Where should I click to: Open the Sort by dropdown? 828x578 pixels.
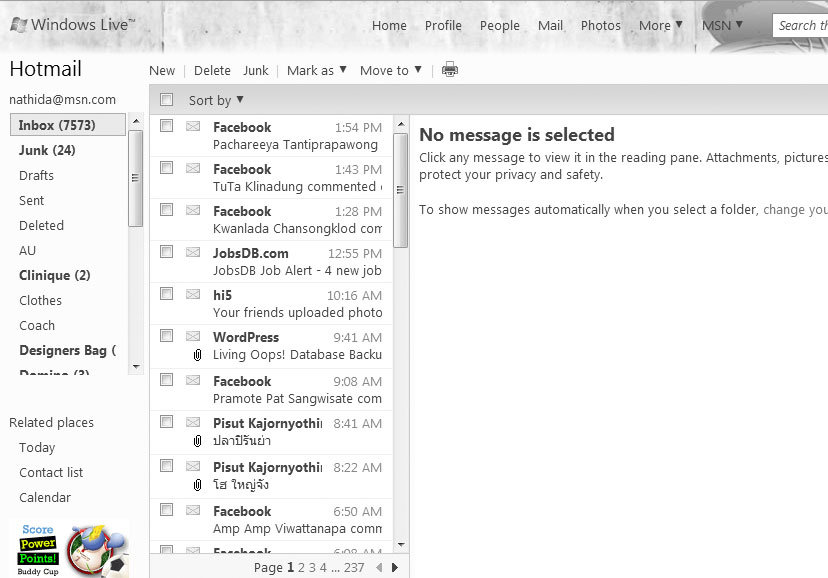coord(216,100)
